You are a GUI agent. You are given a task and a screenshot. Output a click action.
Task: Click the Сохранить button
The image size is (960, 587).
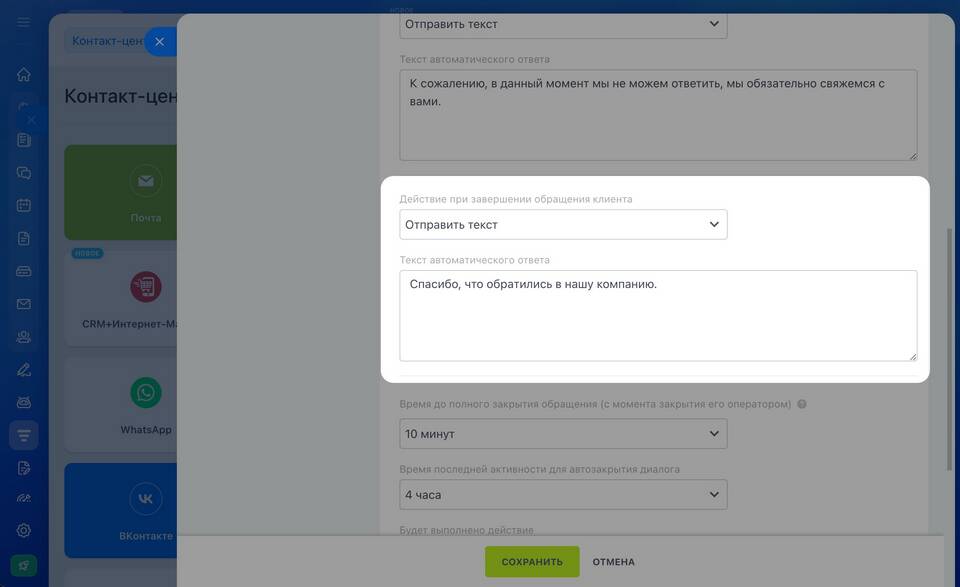[x=532, y=562]
